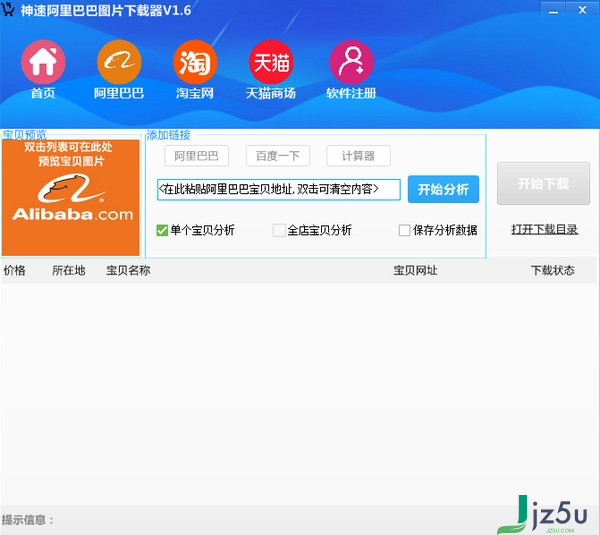The height and width of the screenshot is (535, 600).
Task: Click the shopping cart app icon in title bar
Action: [x=8, y=9]
